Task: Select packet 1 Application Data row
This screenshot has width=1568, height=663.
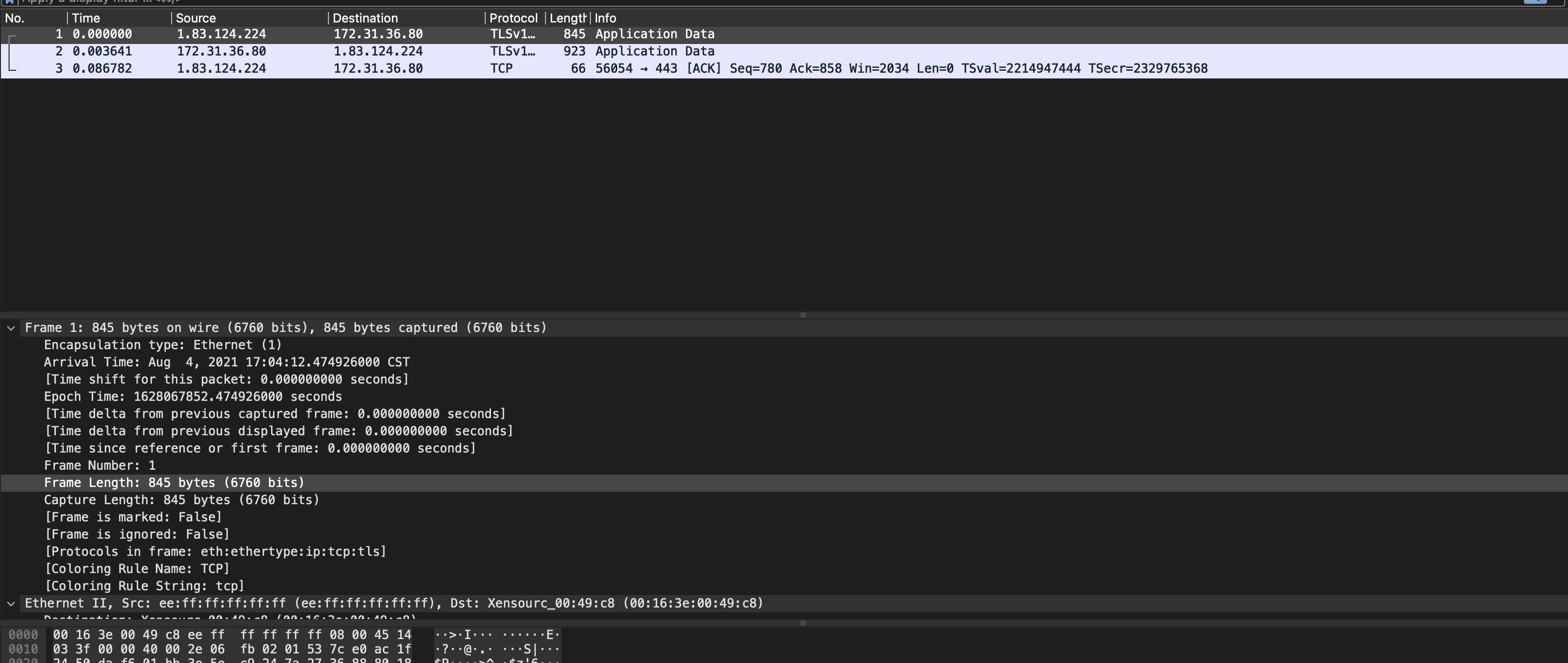Action: coord(654,34)
